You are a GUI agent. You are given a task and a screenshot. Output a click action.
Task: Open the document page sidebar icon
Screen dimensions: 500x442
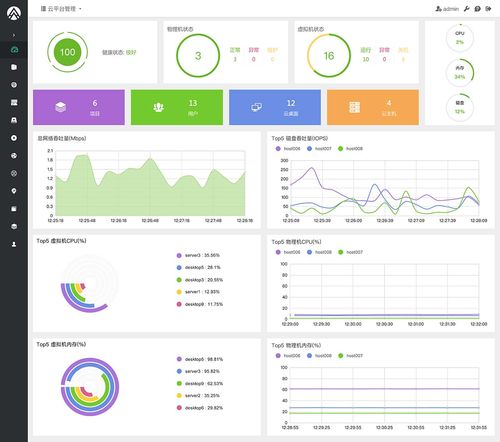coord(14,67)
